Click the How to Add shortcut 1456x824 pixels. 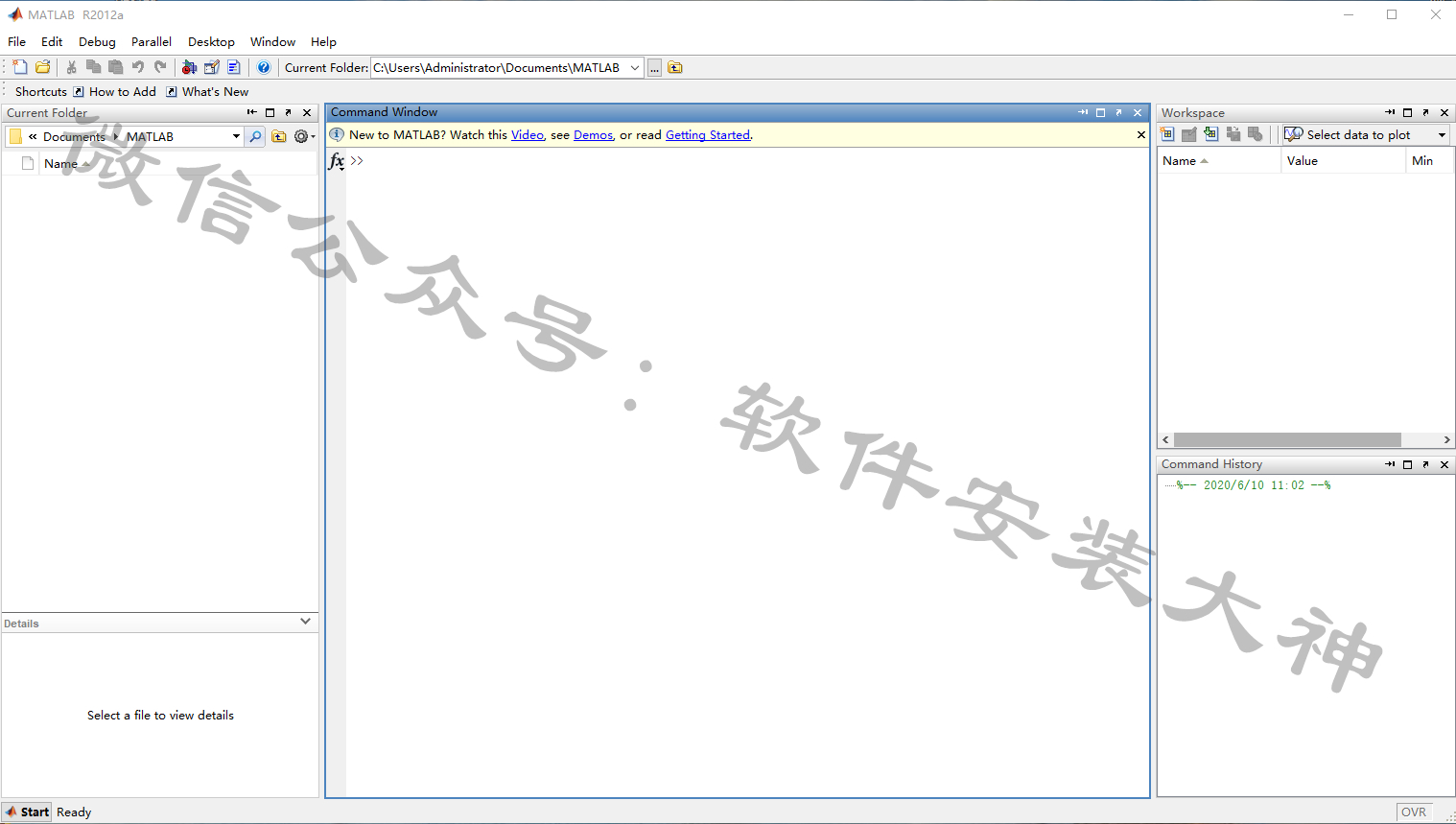pyautogui.click(x=114, y=92)
